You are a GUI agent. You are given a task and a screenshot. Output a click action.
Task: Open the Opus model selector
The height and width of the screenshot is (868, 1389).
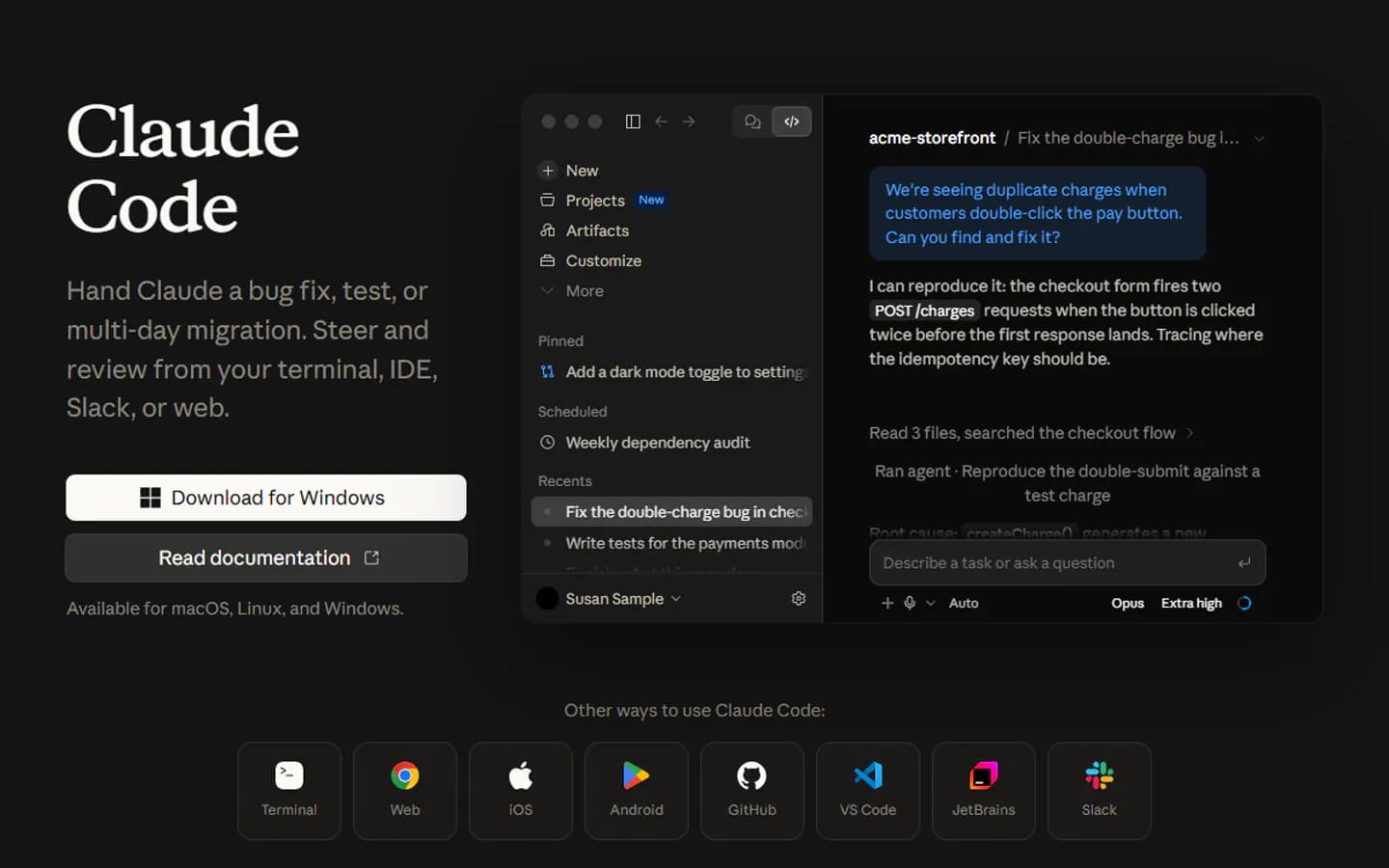pyautogui.click(x=1128, y=603)
